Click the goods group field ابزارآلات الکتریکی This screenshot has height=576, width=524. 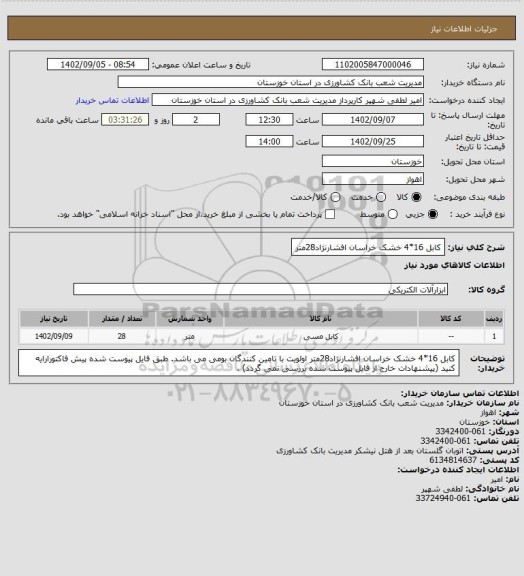click(x=260, y=289)
